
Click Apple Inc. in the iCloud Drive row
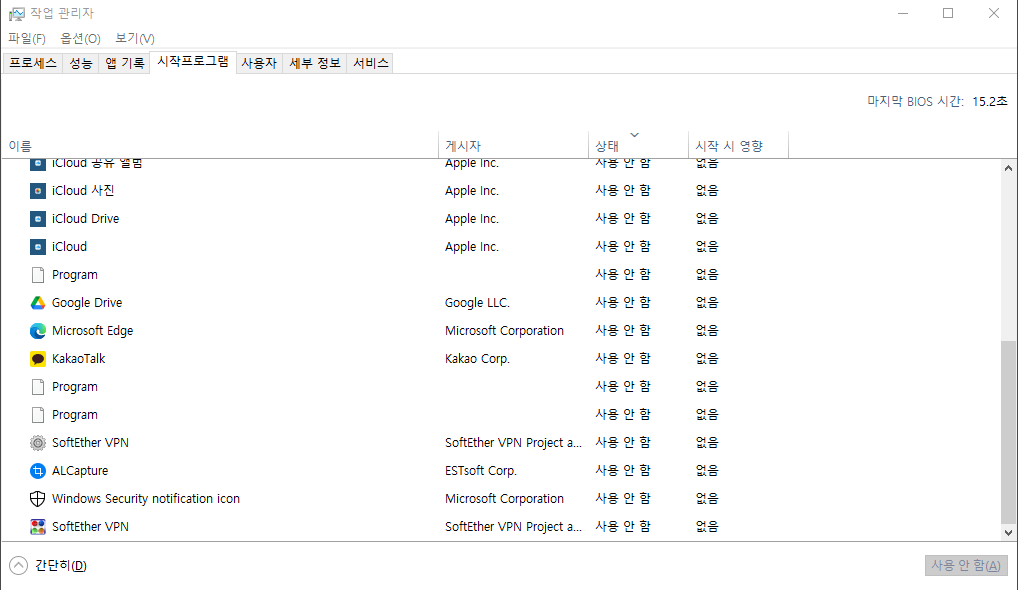(x=472, y=219)
